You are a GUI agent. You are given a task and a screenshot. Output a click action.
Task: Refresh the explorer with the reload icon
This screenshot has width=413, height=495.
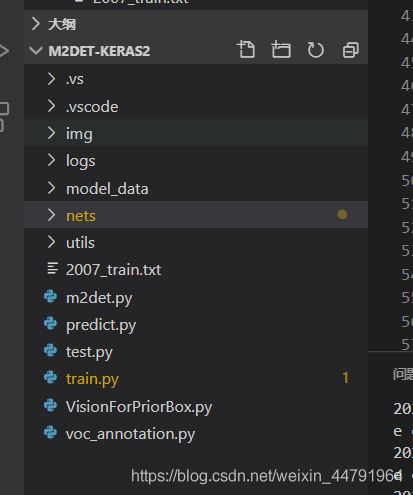pos(315,50)
